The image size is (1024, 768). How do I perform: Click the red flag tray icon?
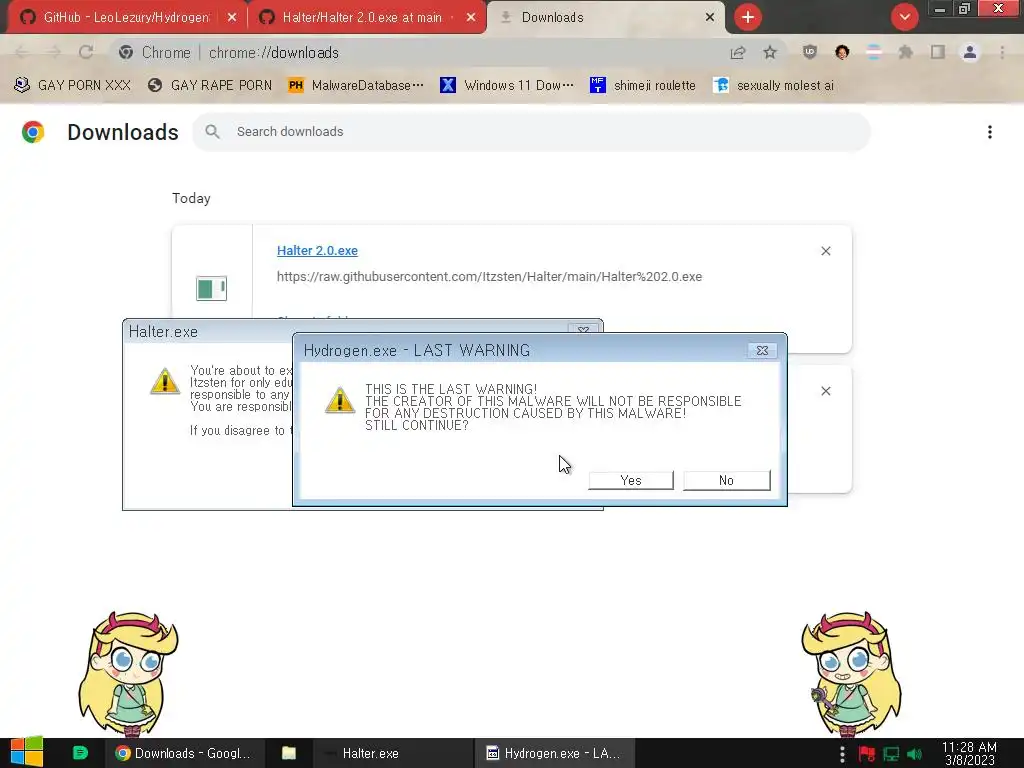click(867, 754)
